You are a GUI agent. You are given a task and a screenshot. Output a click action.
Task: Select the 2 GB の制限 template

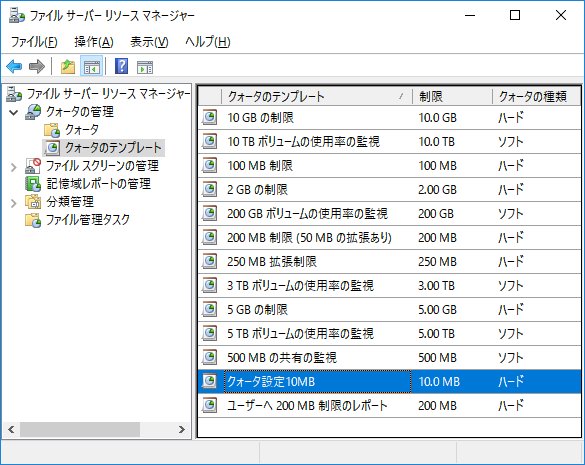tap(257, 190)
